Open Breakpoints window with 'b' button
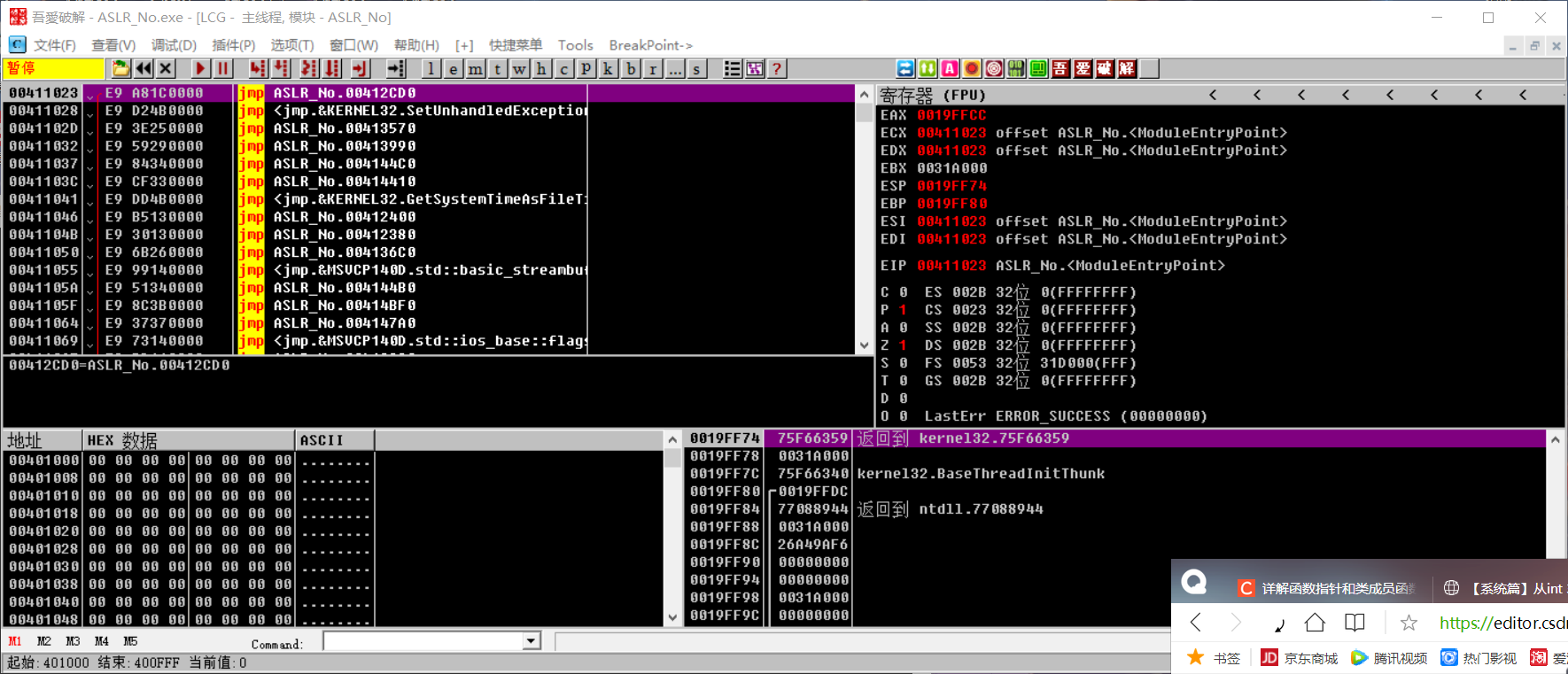The width and height of the screenshot is (1568, 674). click(630, 68)
